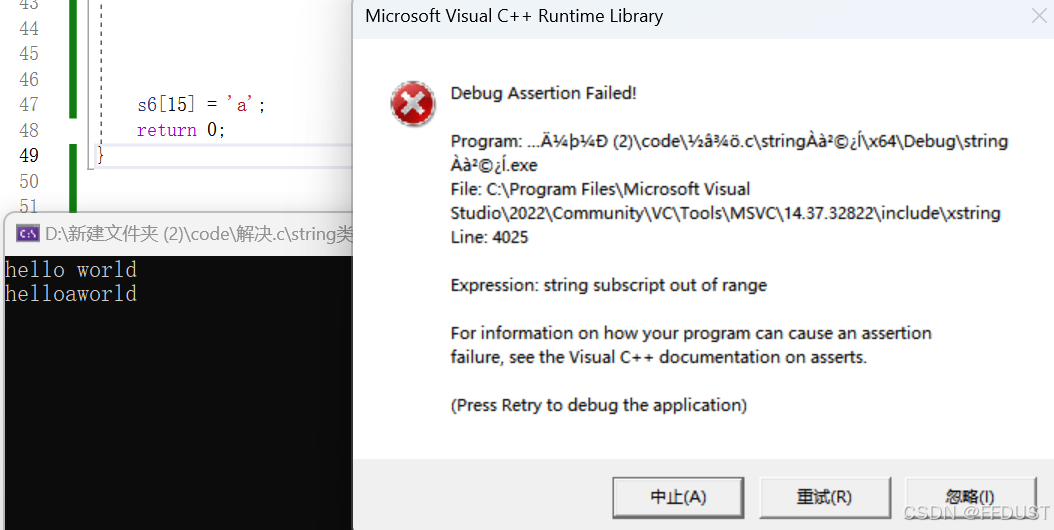Click the dialog title 'Microsoft Visual C++ Runtime Library'

point(514,16)
